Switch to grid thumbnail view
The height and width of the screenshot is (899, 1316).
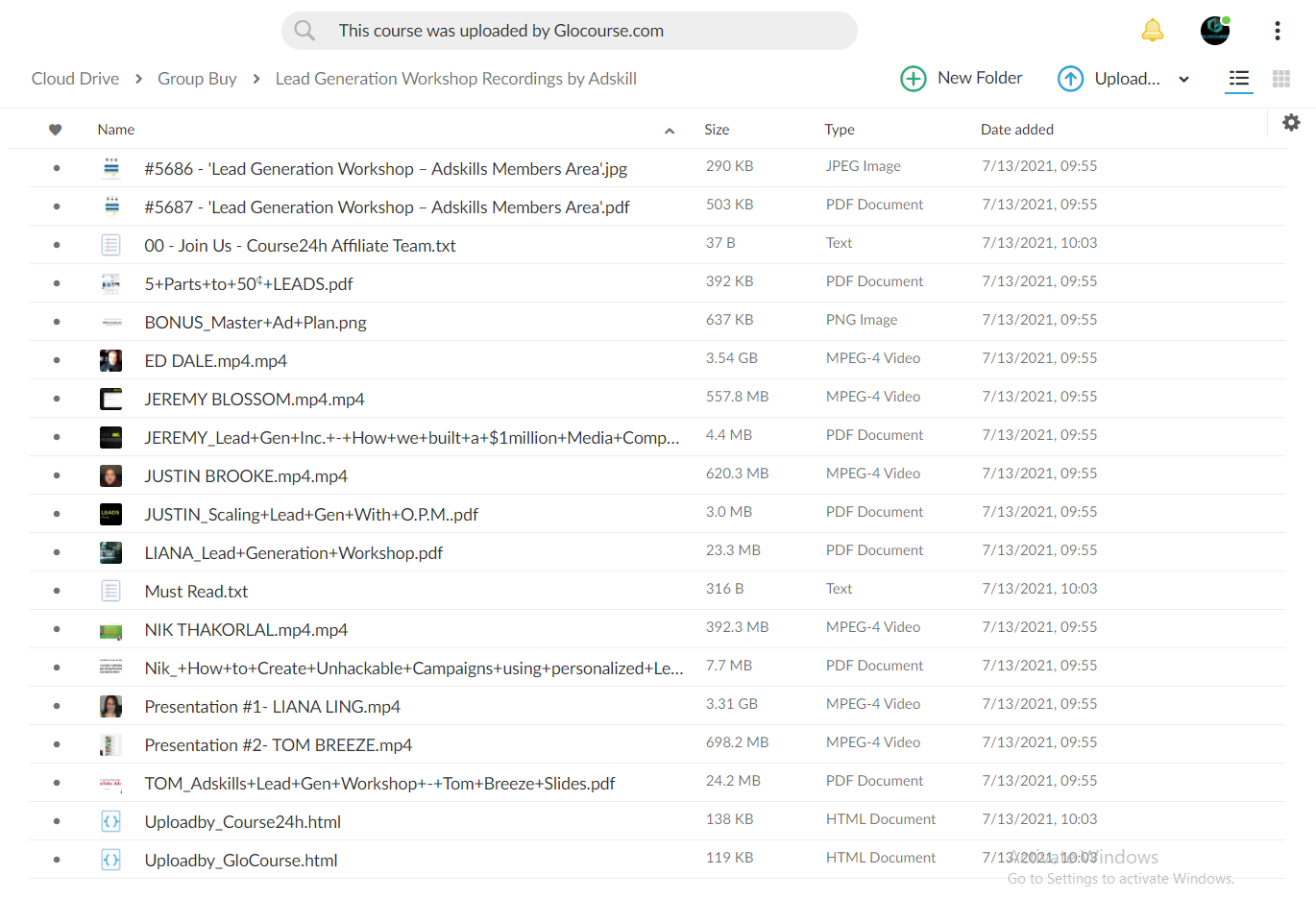pyautogui.click(x=1281, y=79)
